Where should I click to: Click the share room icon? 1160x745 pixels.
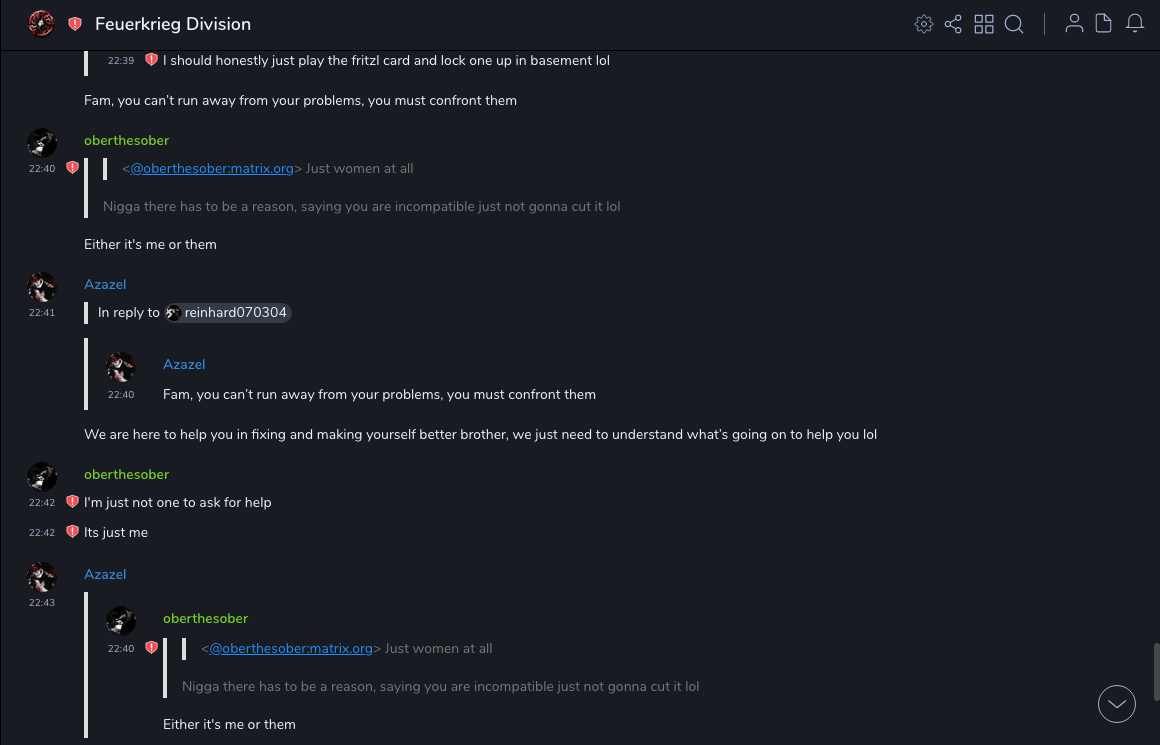coord(953,24)
